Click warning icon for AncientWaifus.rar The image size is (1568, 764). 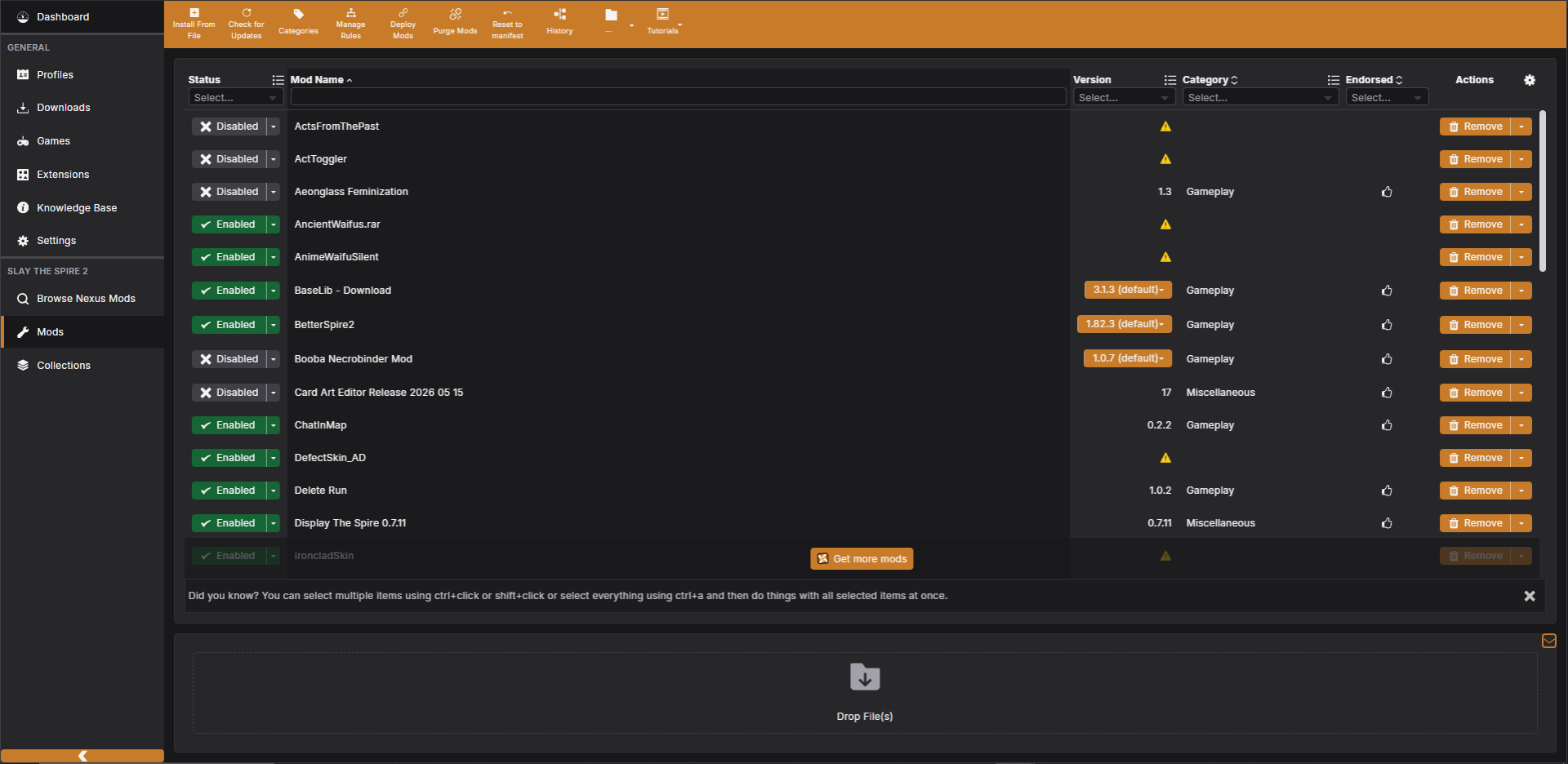coord(1165,224)
